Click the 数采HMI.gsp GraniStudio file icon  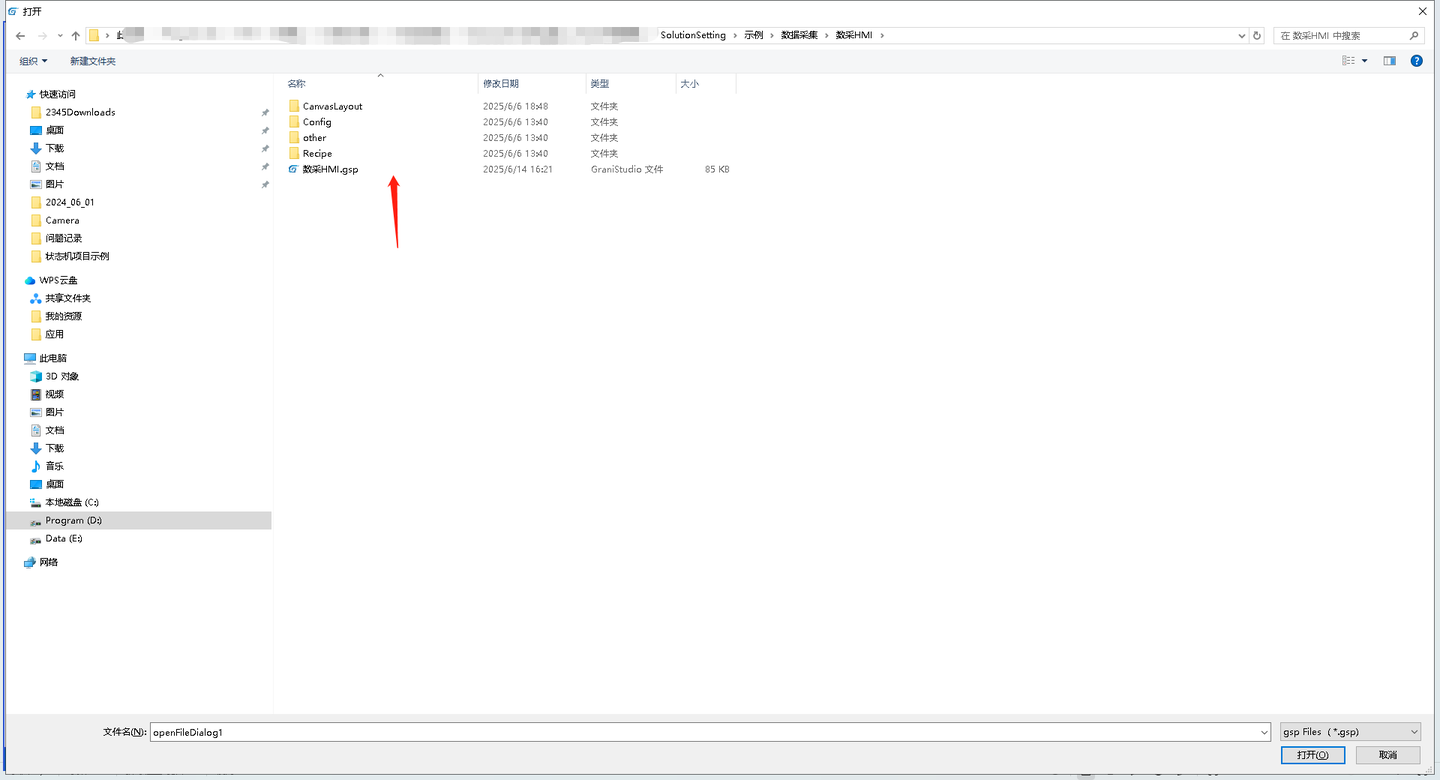point(293,170)
